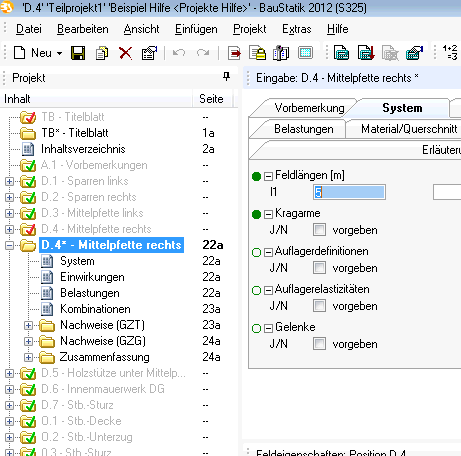
Task: Switch to the Belastungen tab
Action: coord(304,129)
